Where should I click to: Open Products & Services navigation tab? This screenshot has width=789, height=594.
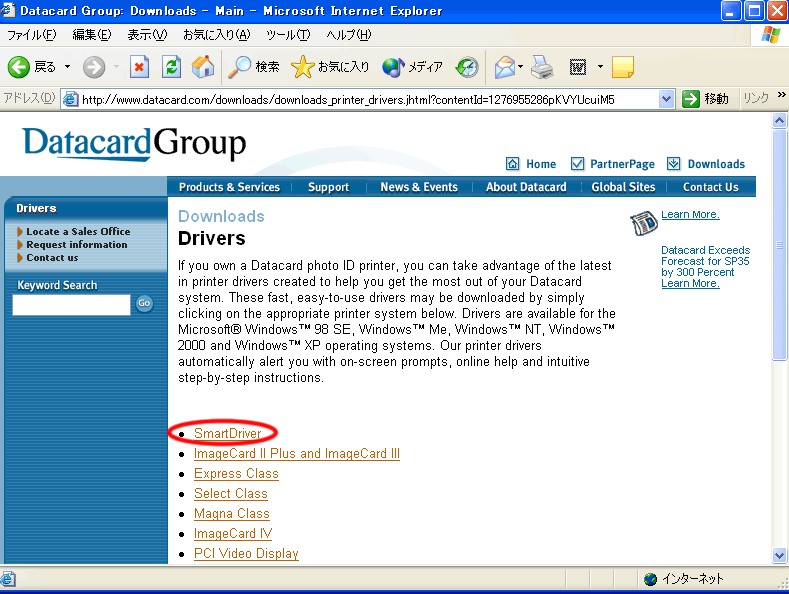[229, 187]
